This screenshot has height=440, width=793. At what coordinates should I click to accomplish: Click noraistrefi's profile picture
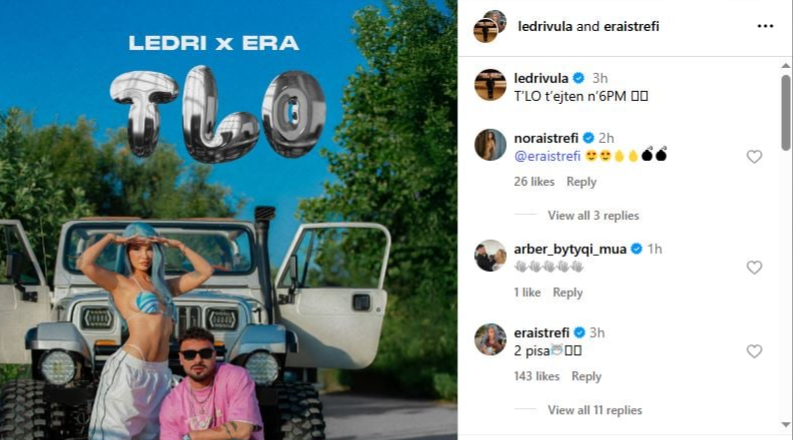(490, 145)
